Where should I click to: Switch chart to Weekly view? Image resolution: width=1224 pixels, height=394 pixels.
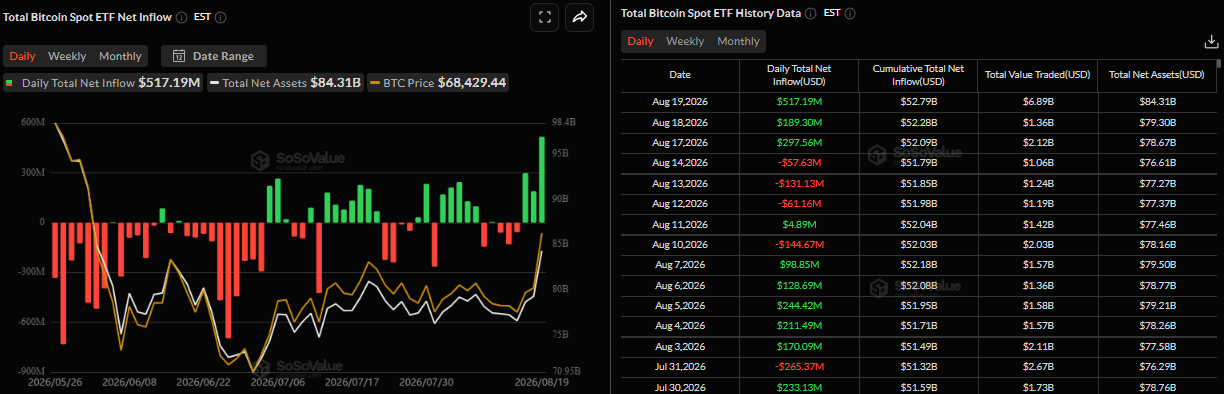(67, 56)
